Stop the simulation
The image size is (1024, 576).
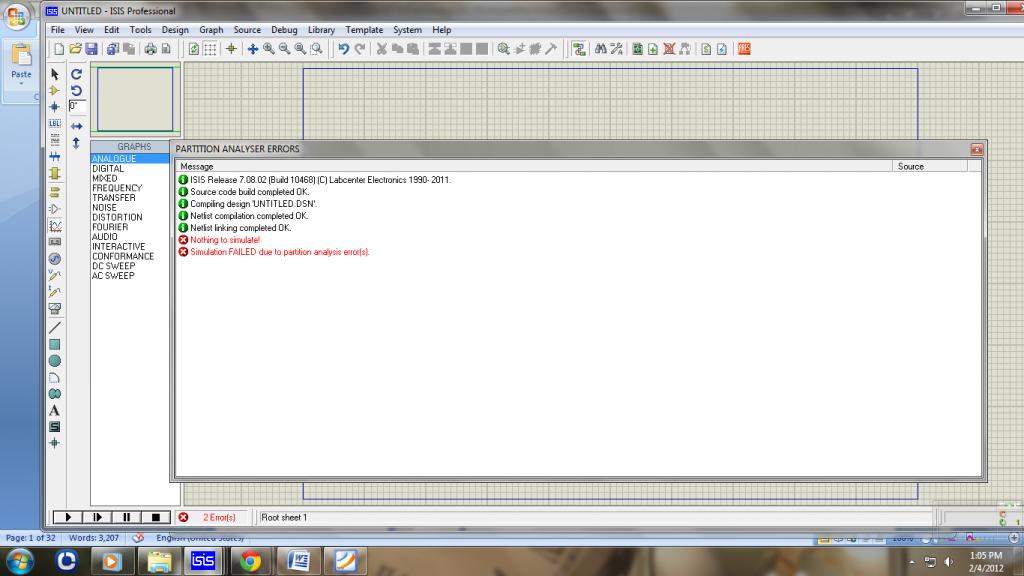tap(156, 517)
